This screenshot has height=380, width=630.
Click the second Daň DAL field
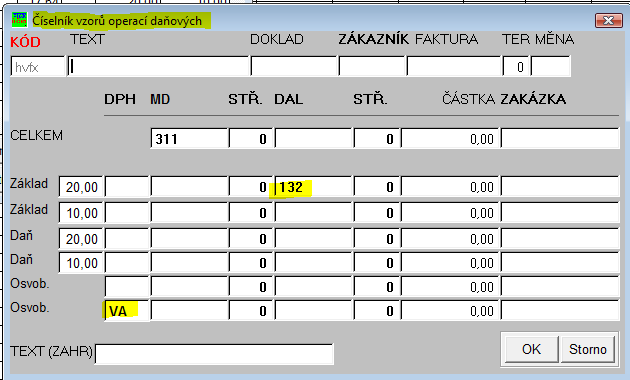tap(313, 263)
